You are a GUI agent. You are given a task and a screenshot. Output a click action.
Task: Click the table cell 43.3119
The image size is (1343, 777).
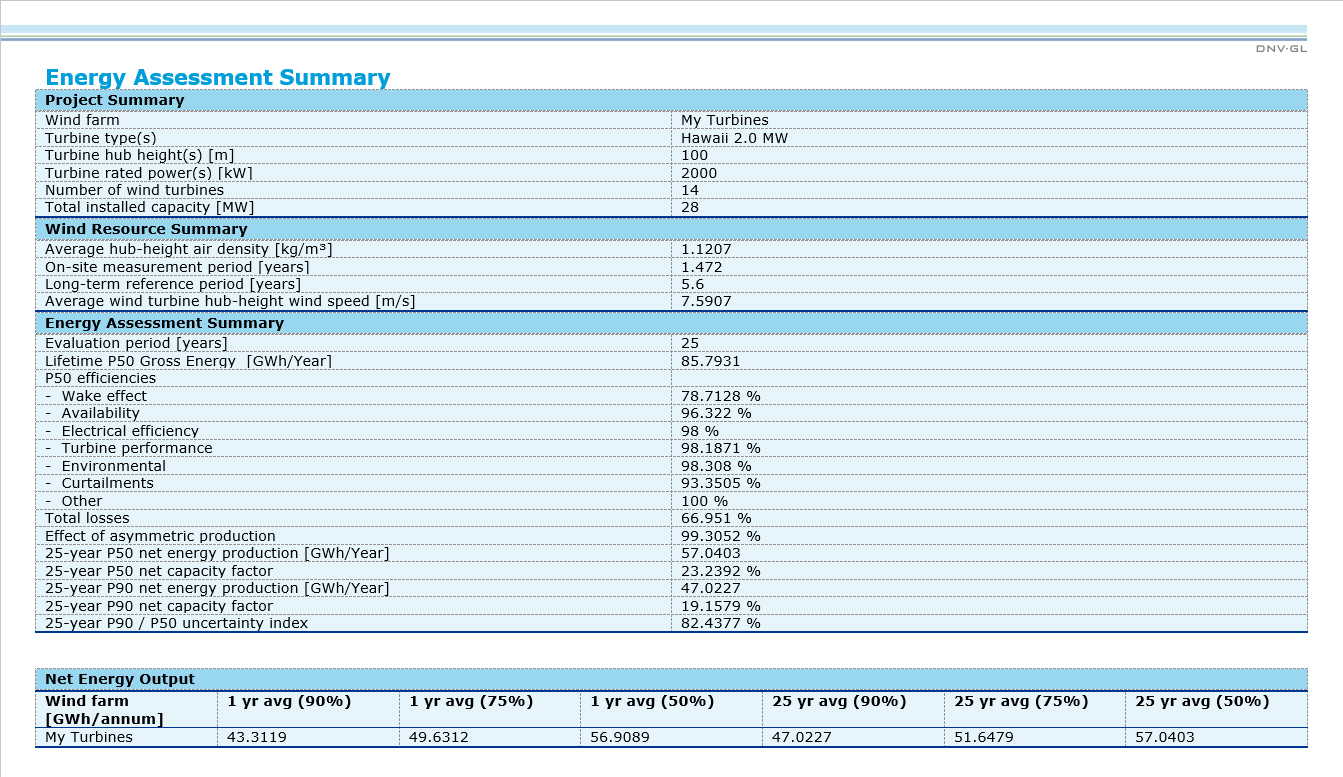click(x=256, y=738)
